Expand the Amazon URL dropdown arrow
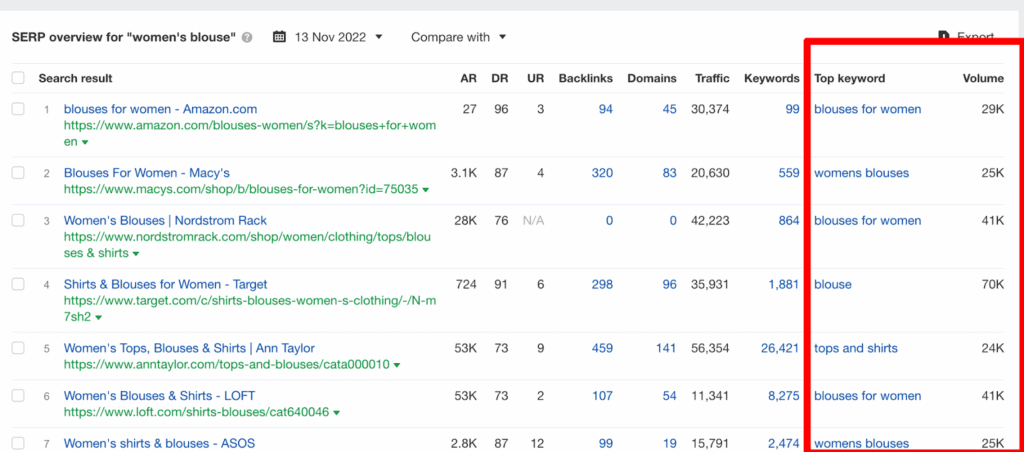 click(85, 142)
